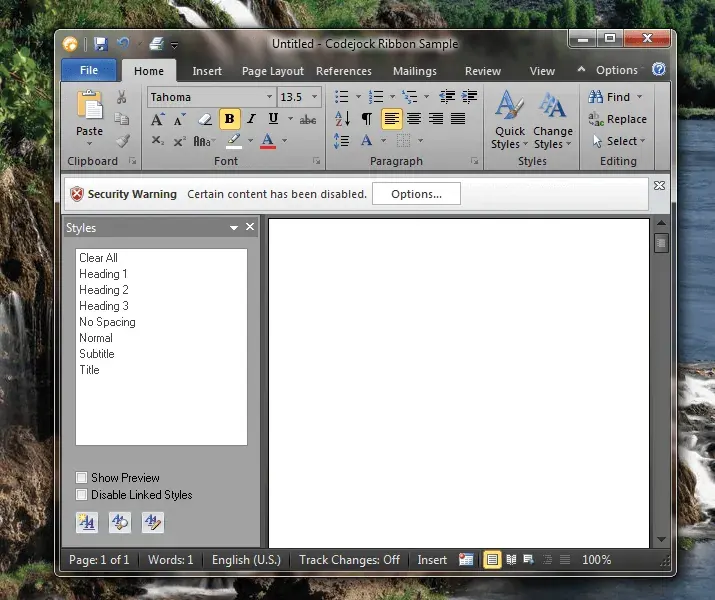Enable the Show Preview checkbox
The image size is (715, 600).
(82, 478)
